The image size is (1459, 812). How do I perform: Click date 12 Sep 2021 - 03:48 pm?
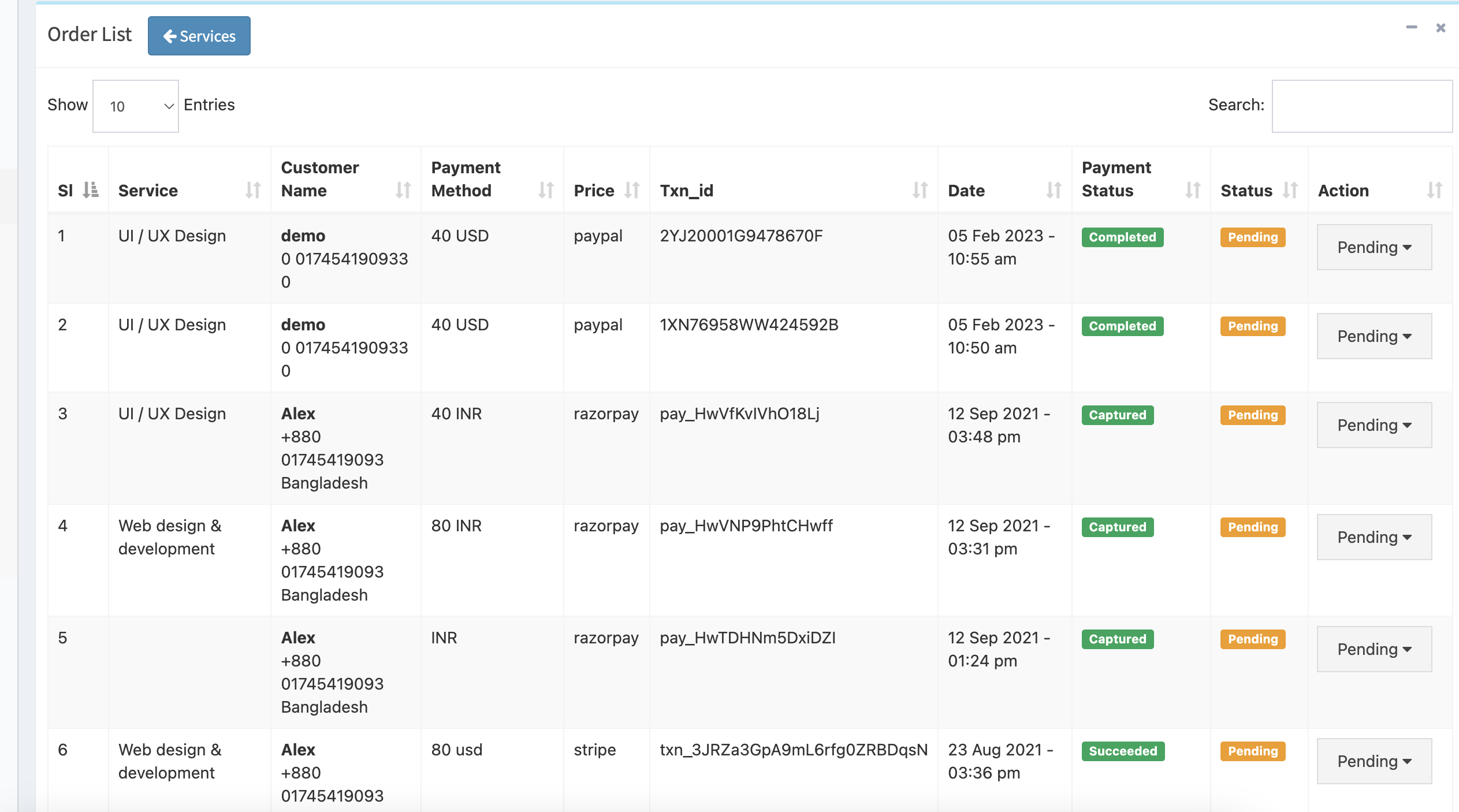coord(999,425)
